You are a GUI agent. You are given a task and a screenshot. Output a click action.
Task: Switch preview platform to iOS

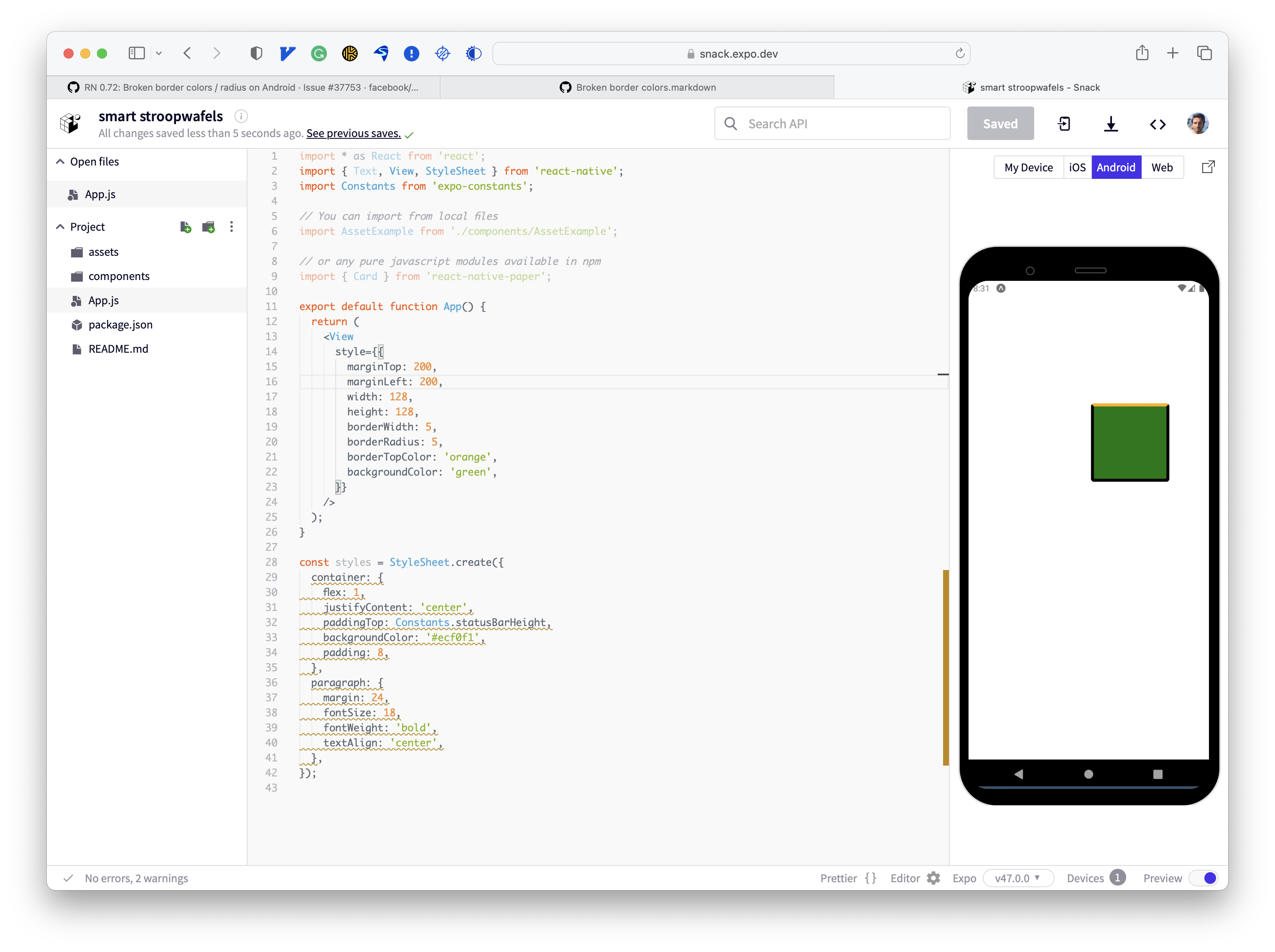pos(1077,167)
